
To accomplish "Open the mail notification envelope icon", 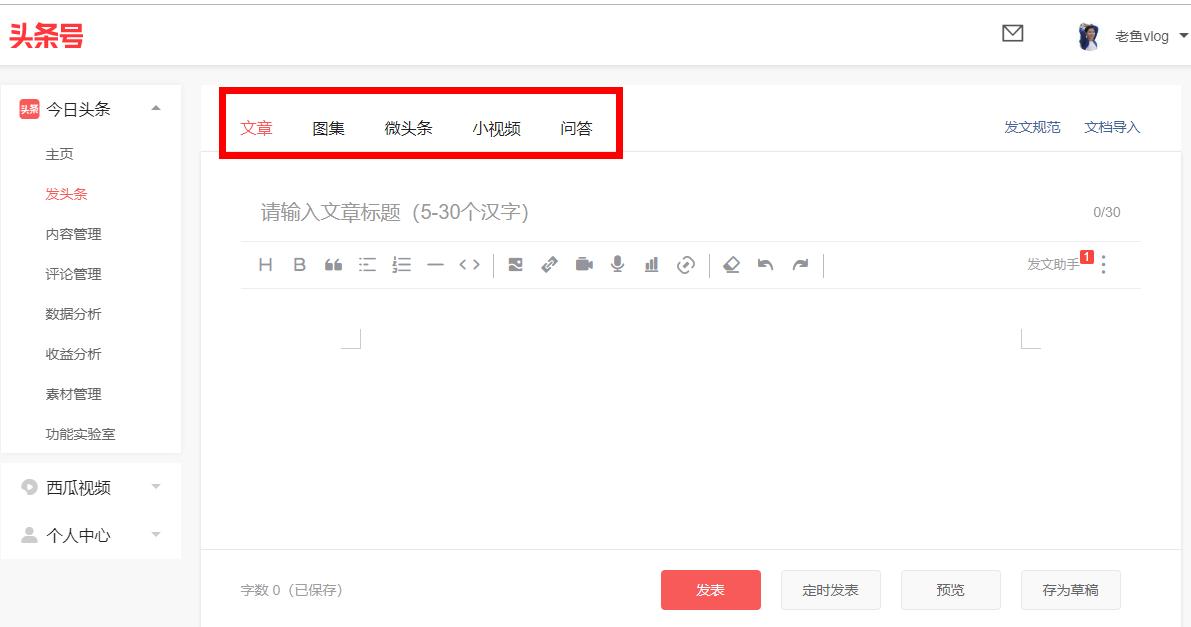I will (x=1012, y=33).
